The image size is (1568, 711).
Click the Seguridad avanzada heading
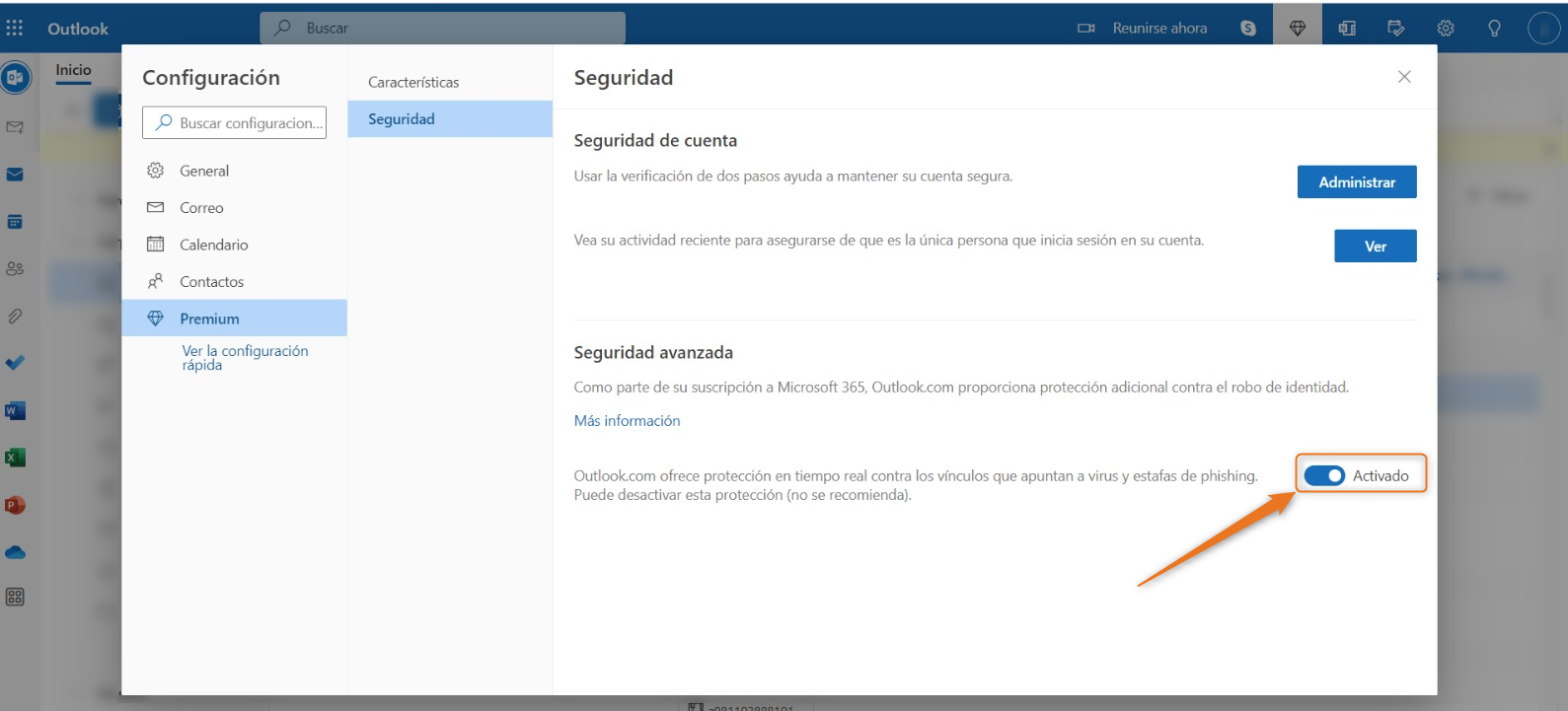pos(653,353)
